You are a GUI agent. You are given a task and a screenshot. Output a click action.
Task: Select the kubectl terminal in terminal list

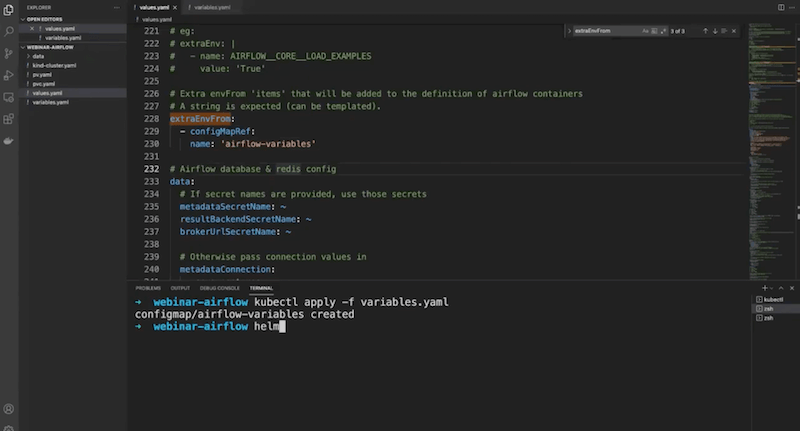click(x=773, y=299)
